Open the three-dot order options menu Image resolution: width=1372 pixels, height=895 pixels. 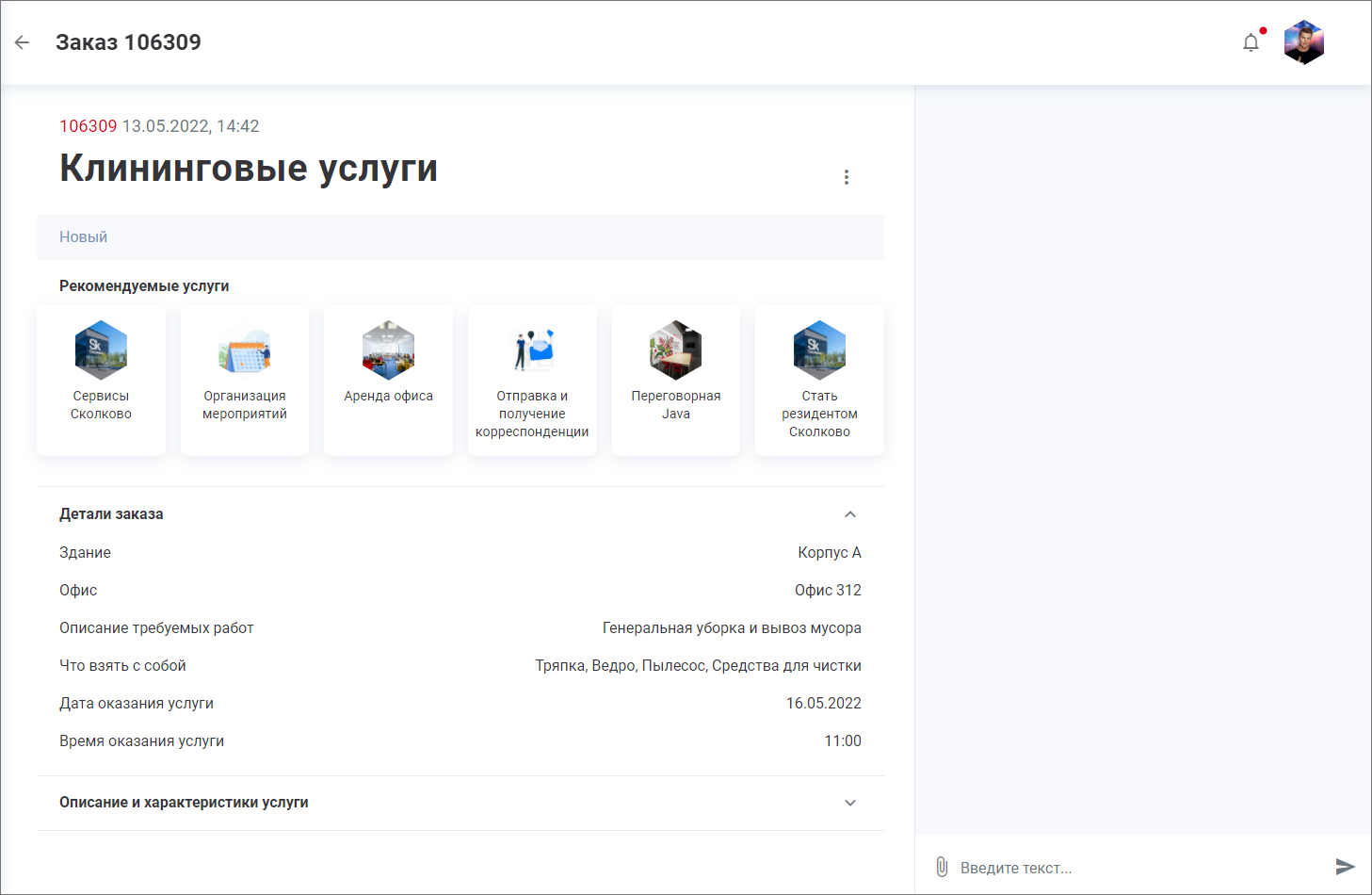(x=847, y=177)
